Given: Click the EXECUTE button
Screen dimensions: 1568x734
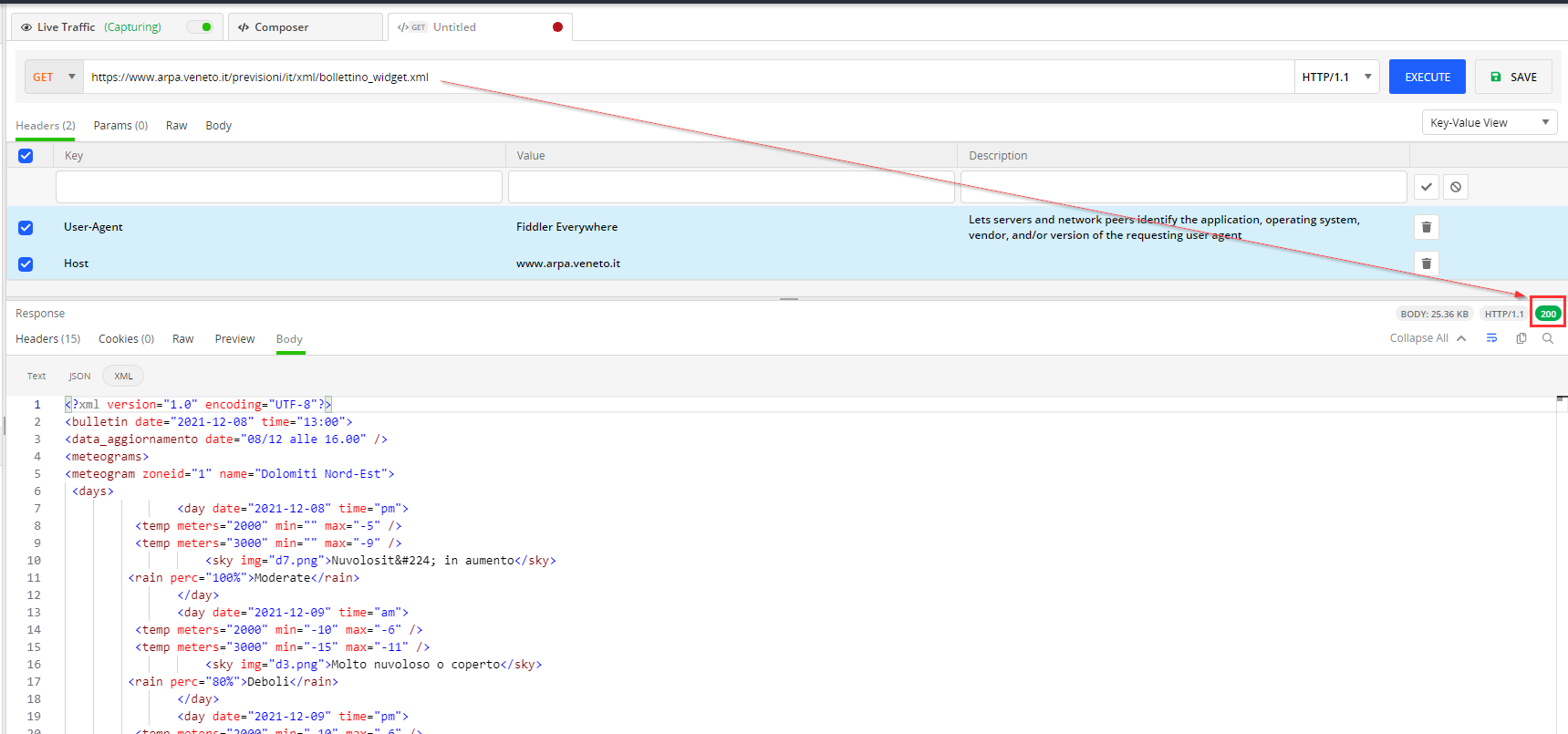Looking at the screenshot, I should click(x=1427, y=77).
